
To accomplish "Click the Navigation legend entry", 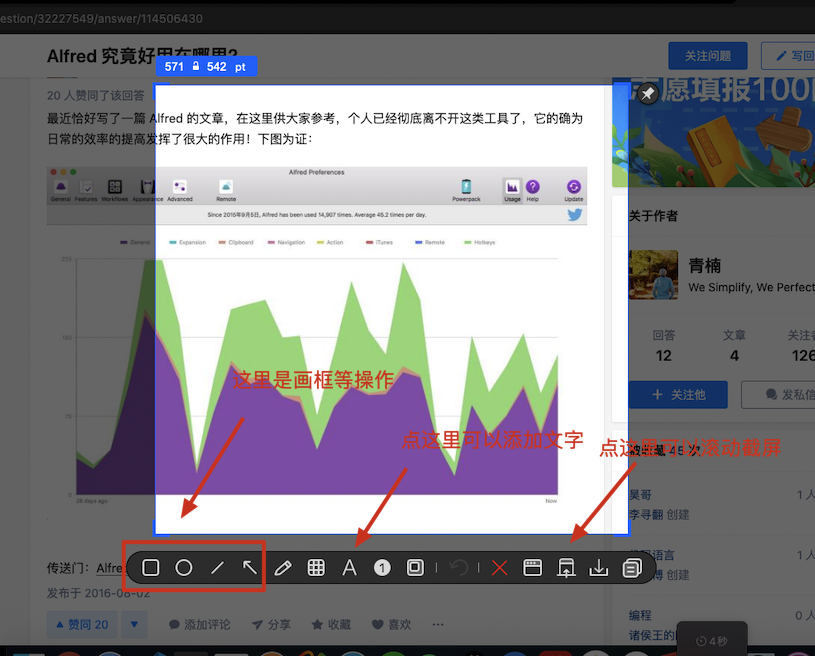I will 286,242.
